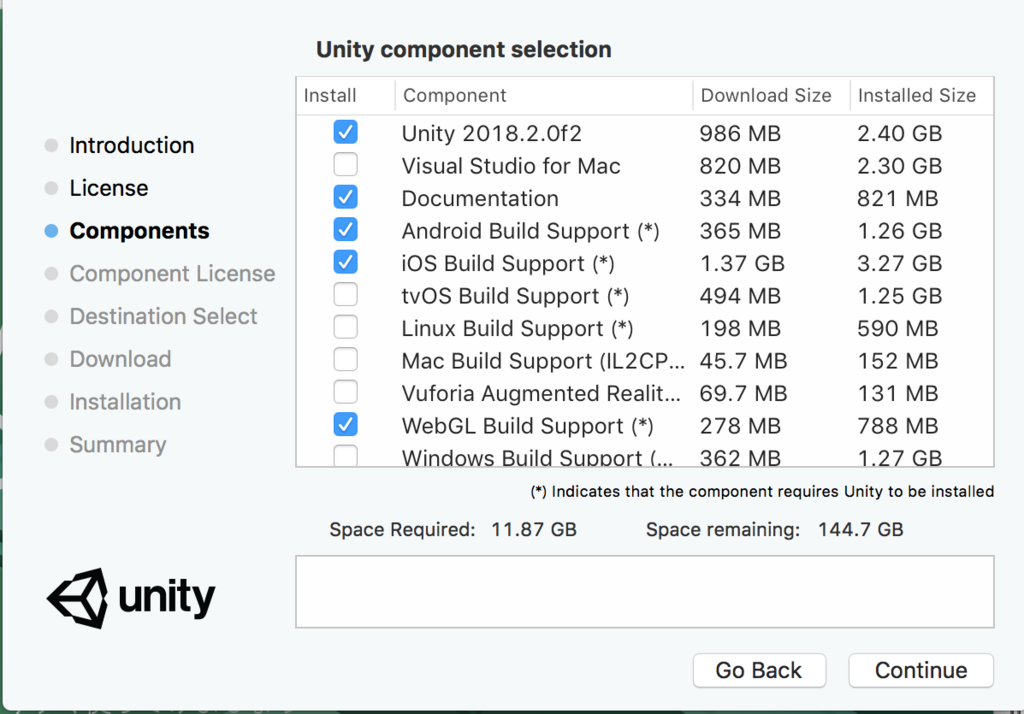Click the '11.87 GB' space required value
Viewport: 1024px width, 714px height.
(x=534, y=529)
